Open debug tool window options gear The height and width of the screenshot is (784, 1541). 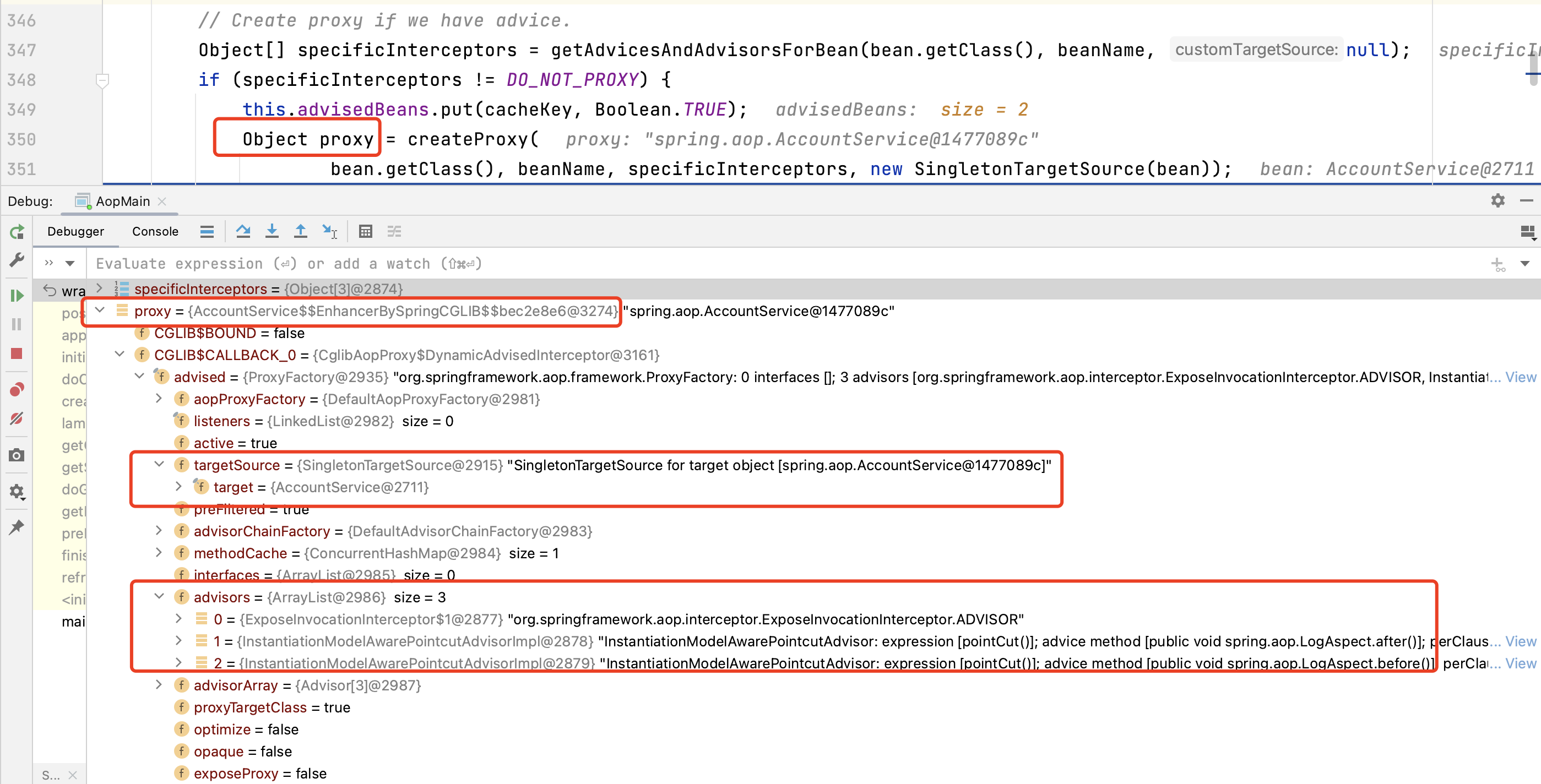coord(1498,200)
